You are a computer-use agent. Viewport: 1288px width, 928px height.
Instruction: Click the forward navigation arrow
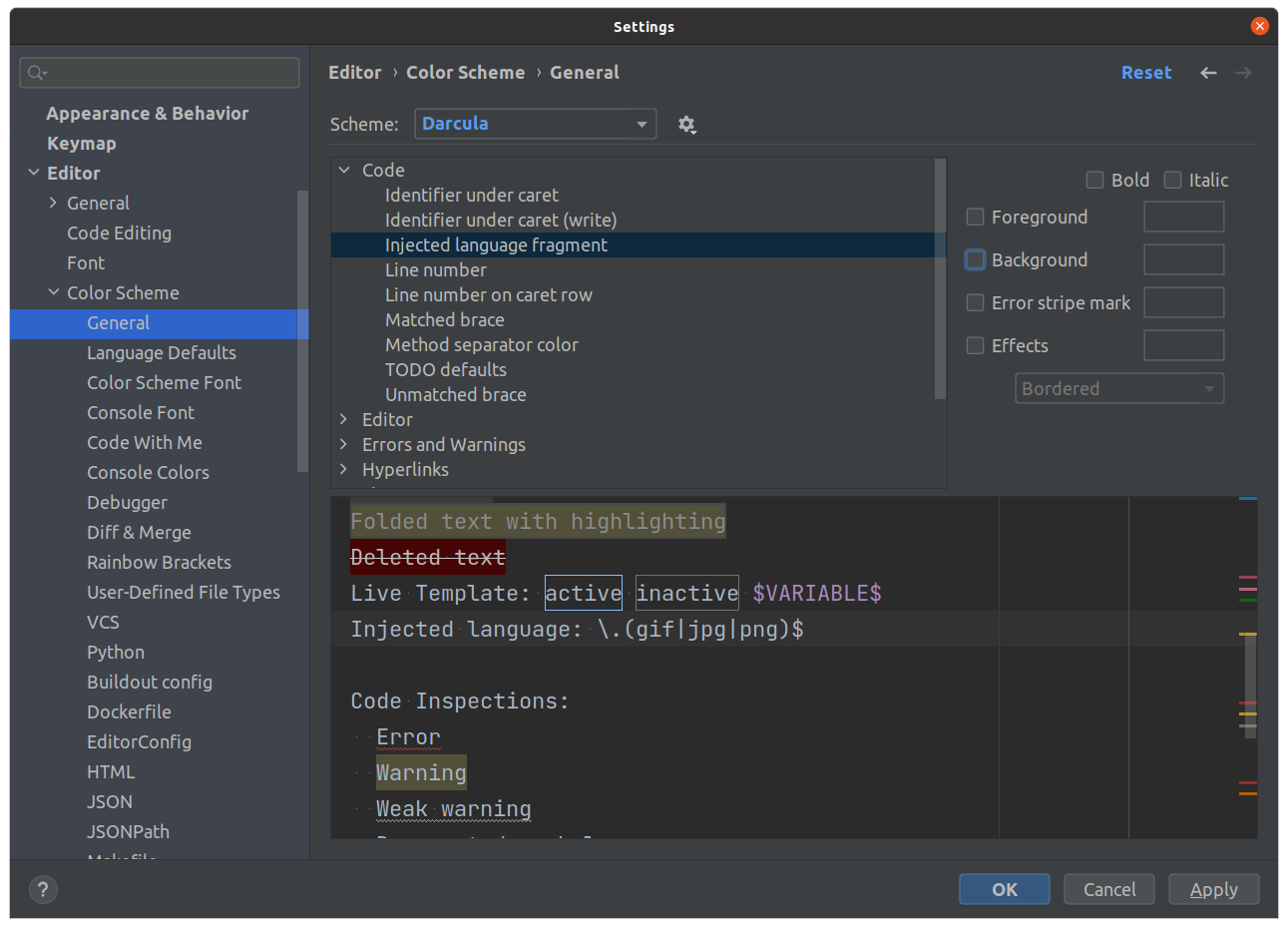(1243, 73)
